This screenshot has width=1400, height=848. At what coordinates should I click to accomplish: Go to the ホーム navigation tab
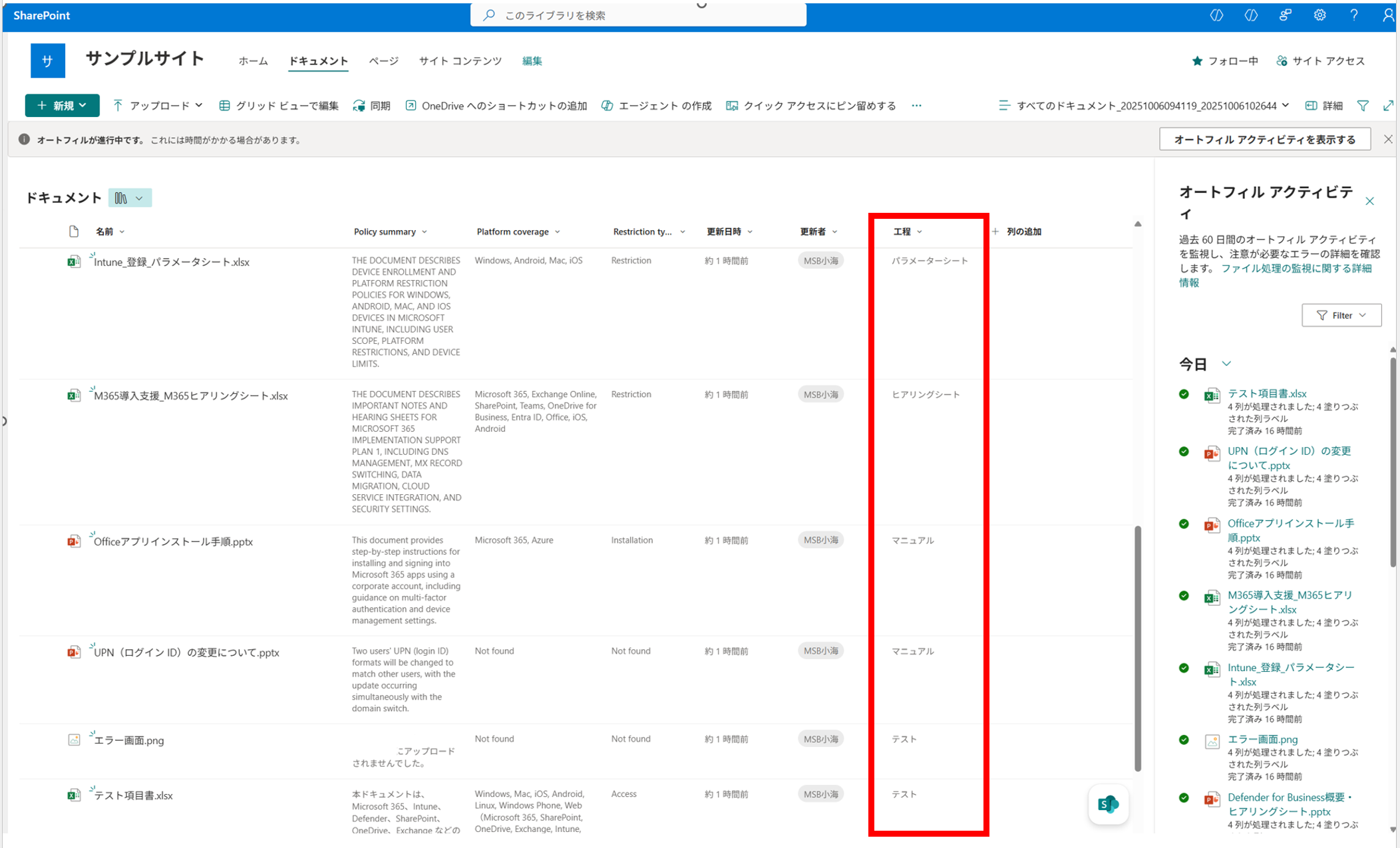[x=253, y=61]
